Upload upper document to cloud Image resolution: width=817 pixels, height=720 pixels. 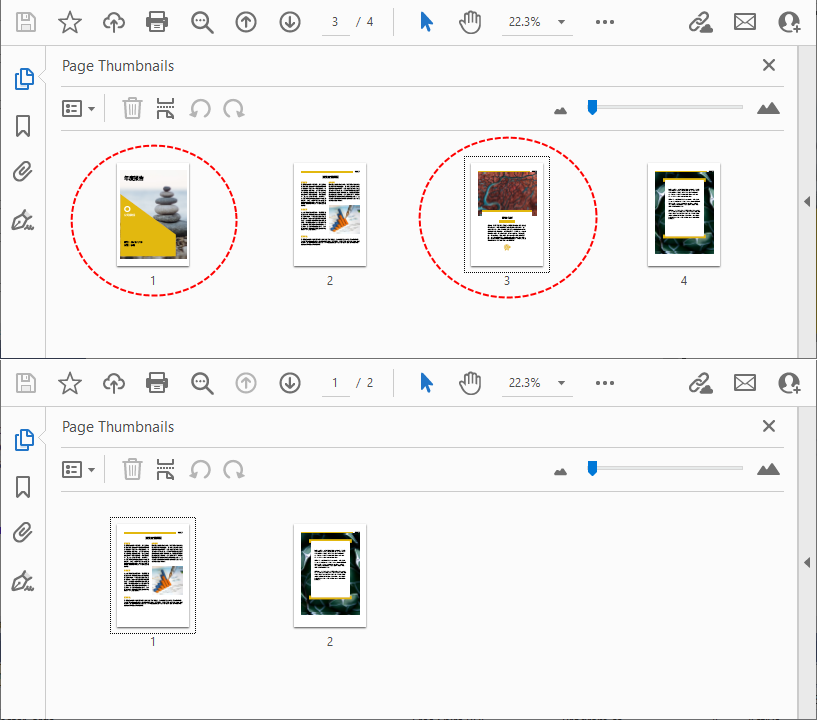click(114, 22)
